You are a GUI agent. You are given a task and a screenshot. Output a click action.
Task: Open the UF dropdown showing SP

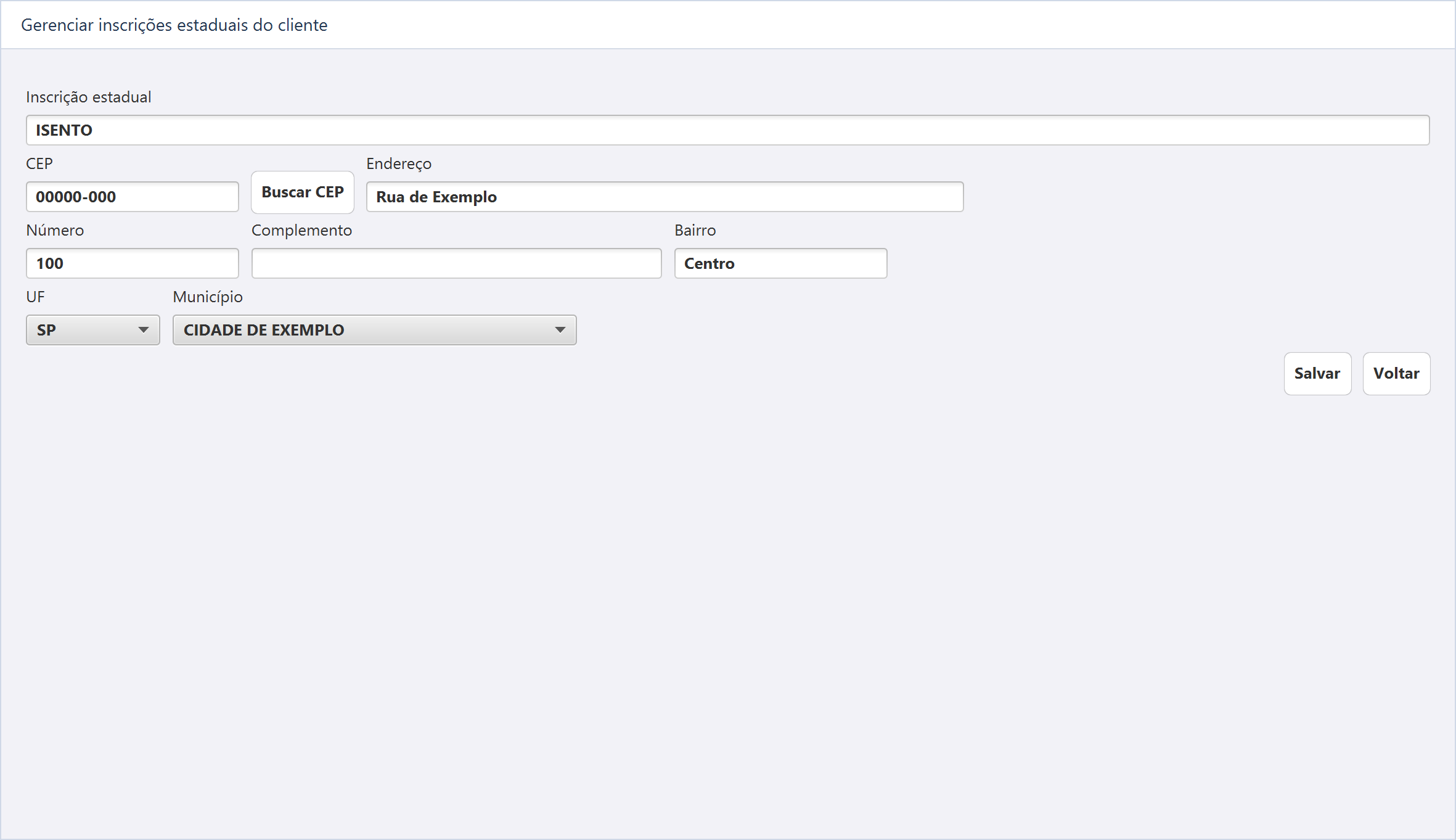[x=93, y=330]
